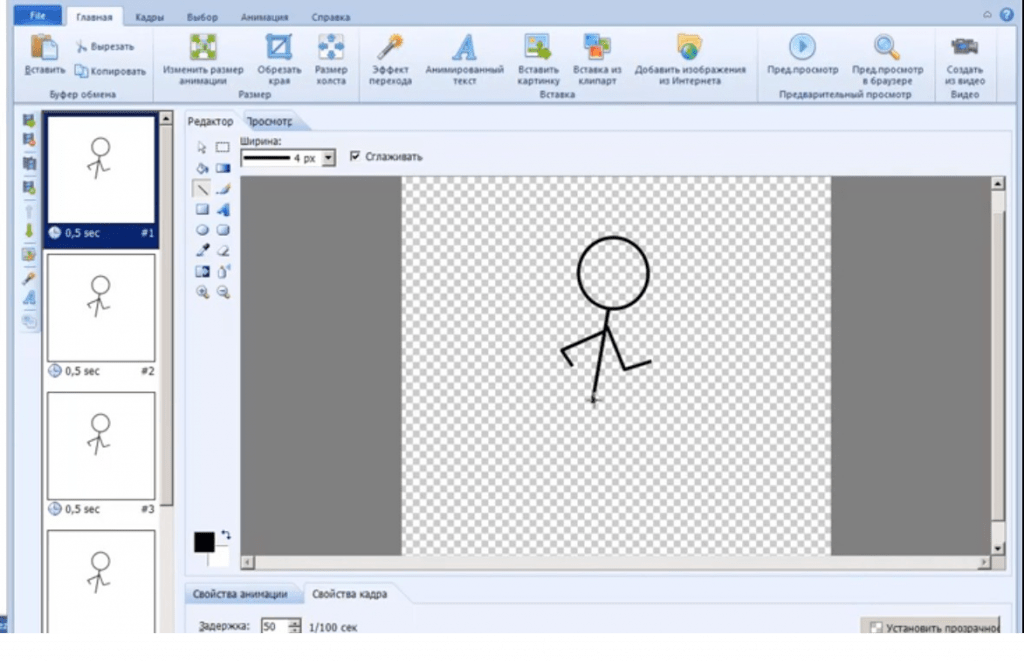This screenshot has height=662, width=1024.
Task: Swap foreground and background colors arrow
Action: [x=225, y=535]
